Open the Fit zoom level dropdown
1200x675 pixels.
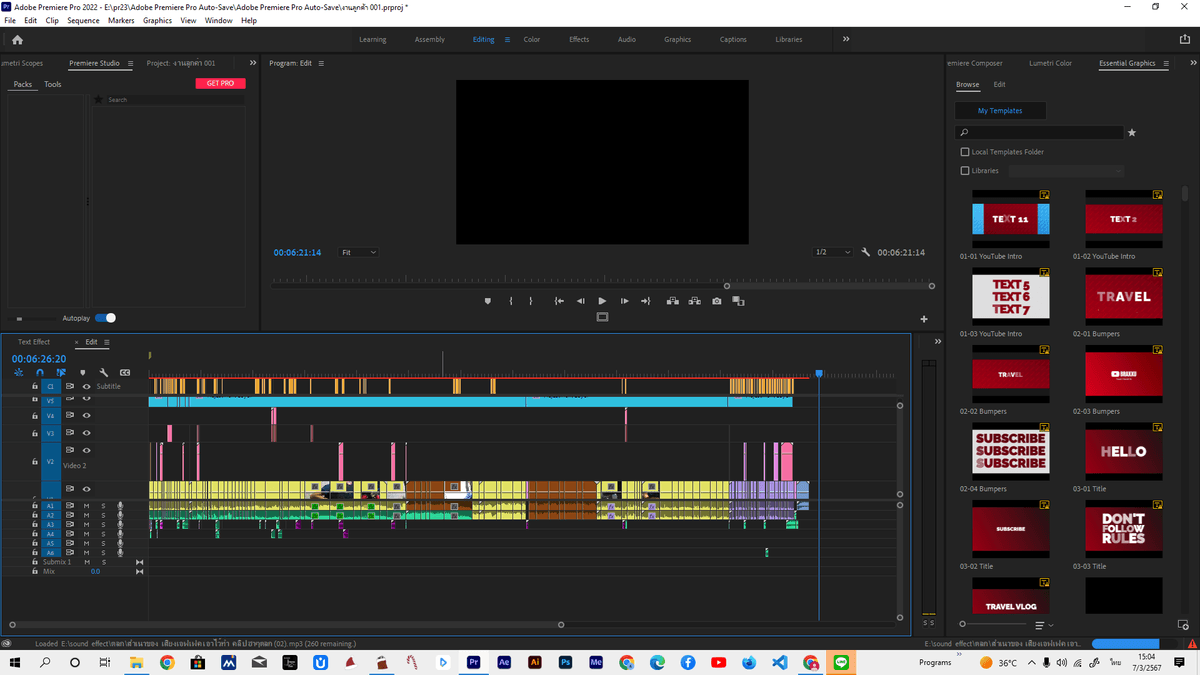click(358, 253)
